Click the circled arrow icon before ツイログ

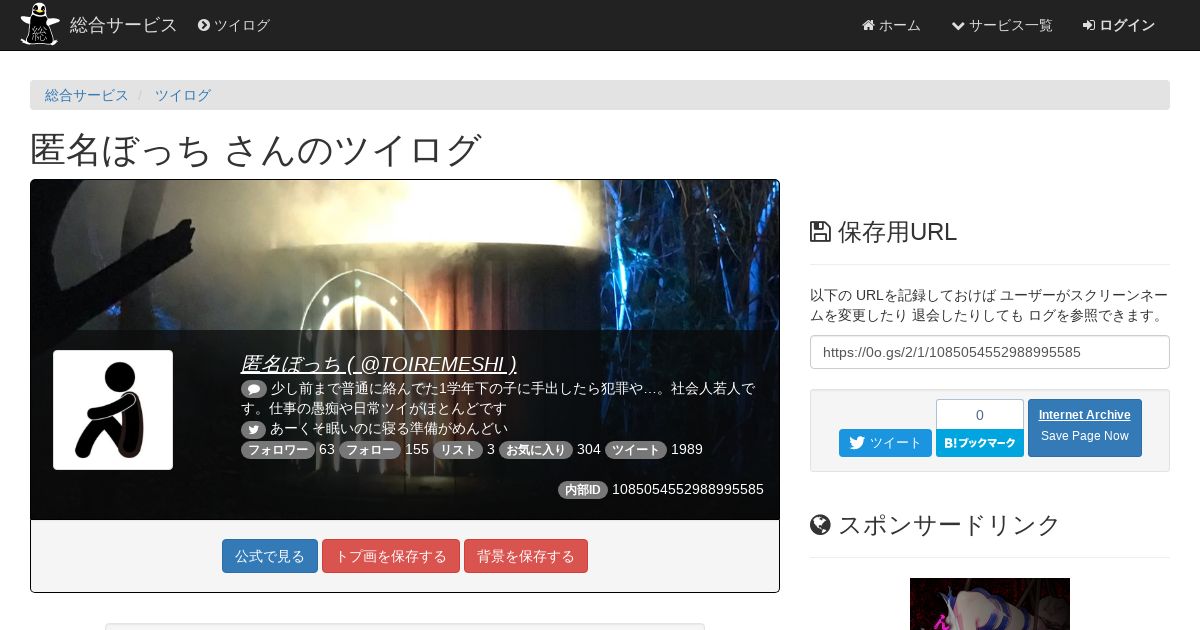[204, 25]
